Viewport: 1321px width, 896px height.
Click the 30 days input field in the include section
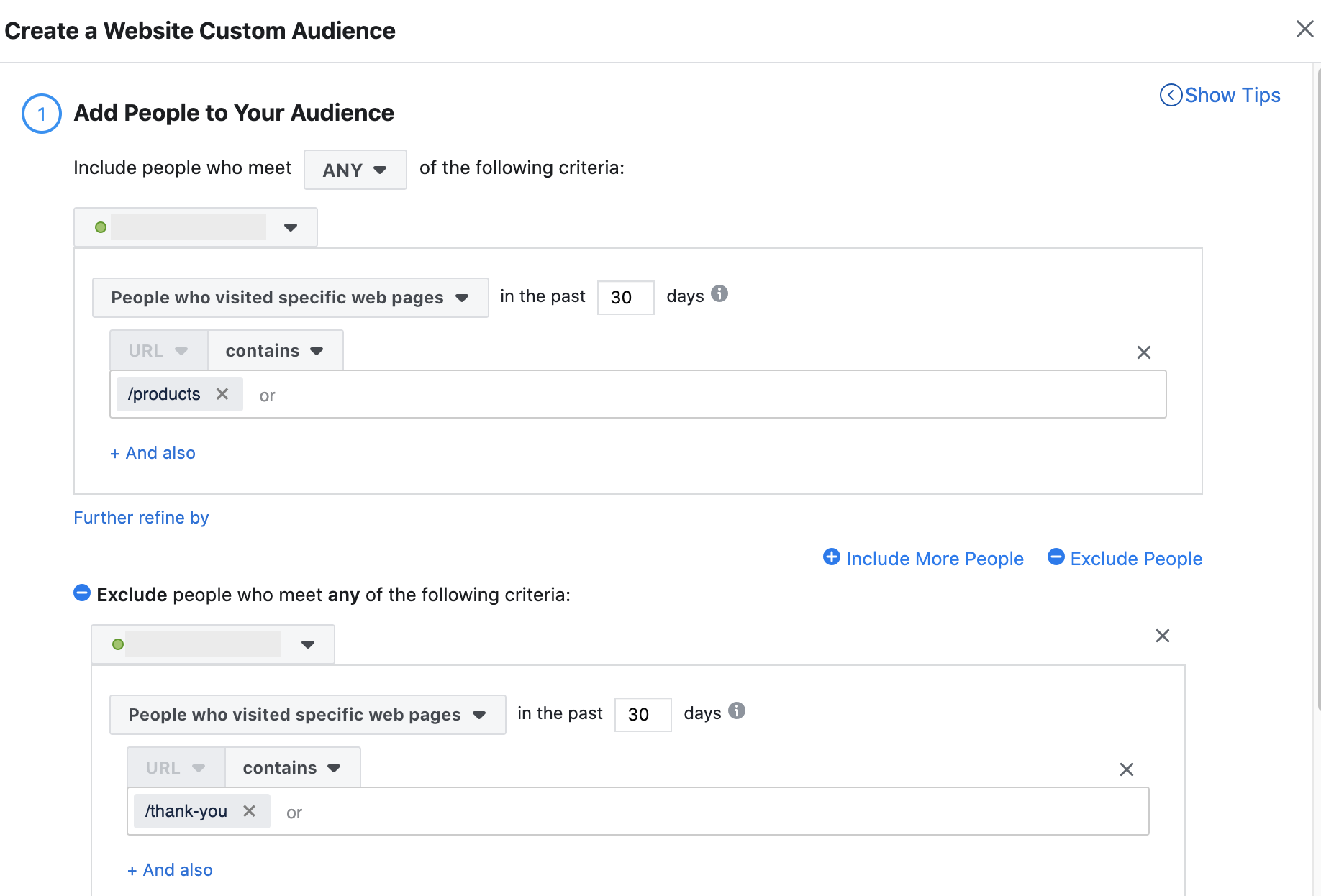[625, 297]
